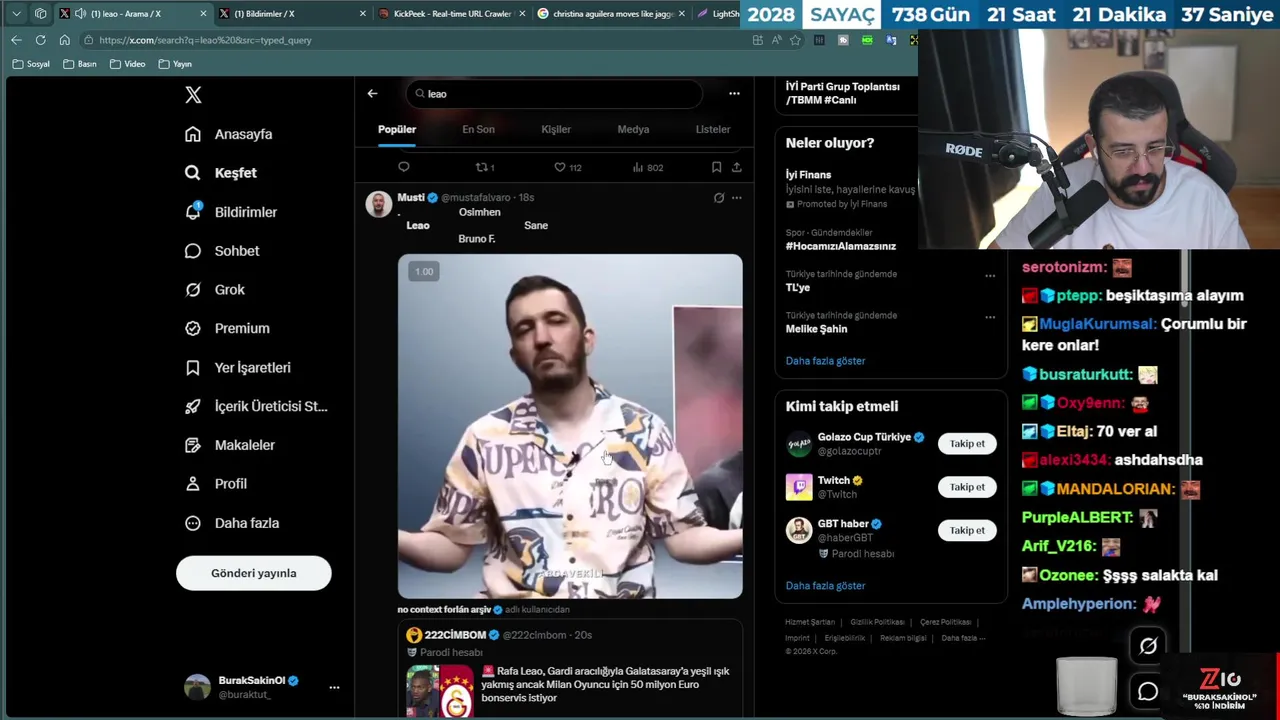Switch to the Popüler tab
The width and height of the screenshot is (1280, 720).
397,129
